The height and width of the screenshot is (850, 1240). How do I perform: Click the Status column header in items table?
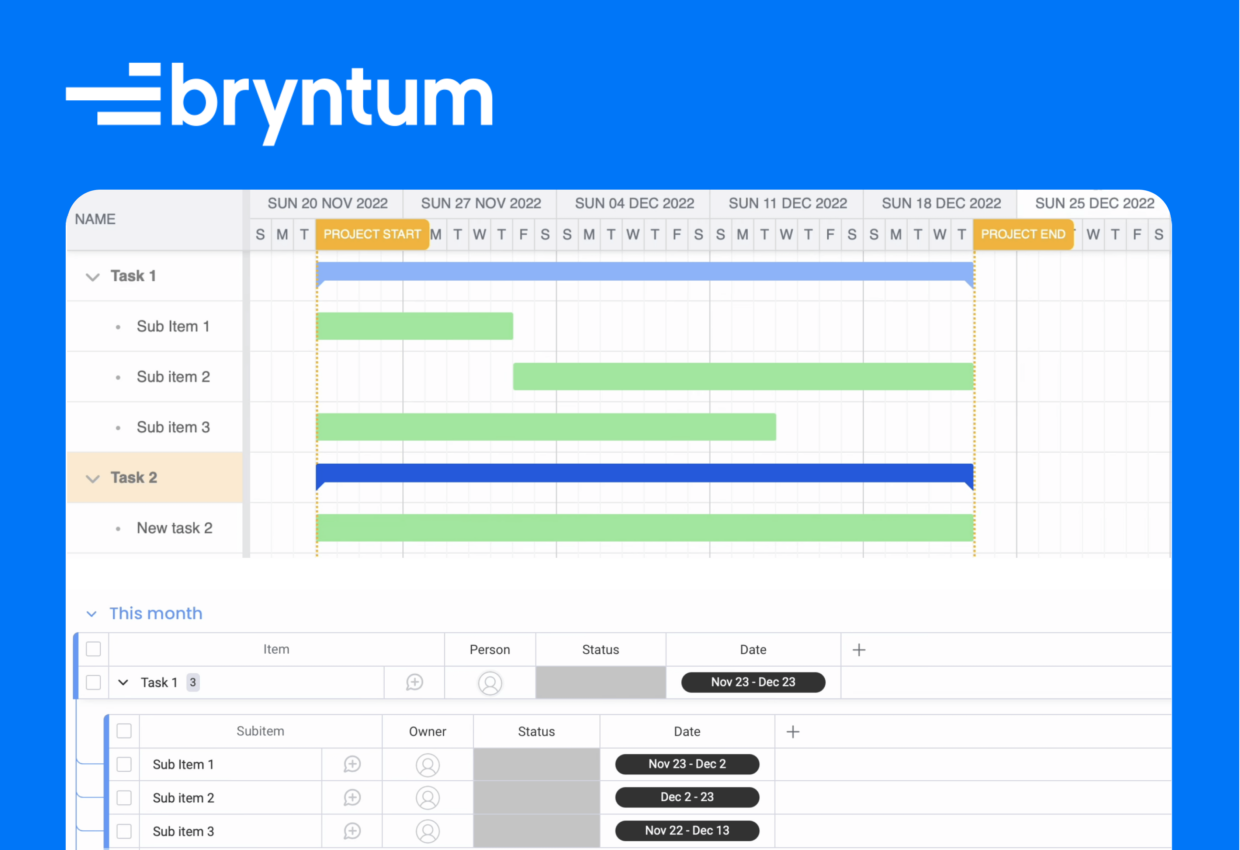click(x=601, y=650)
